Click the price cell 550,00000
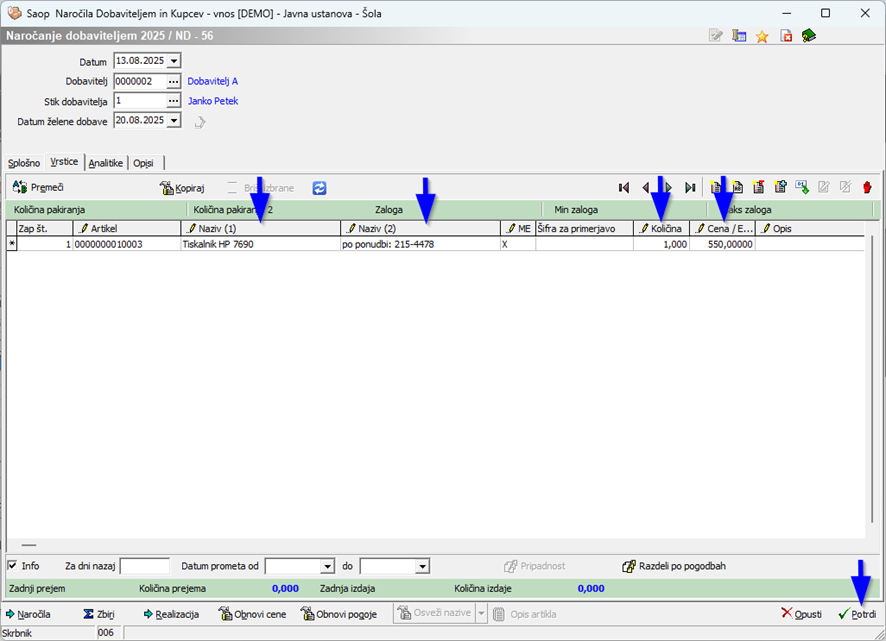Image resolution: width=886 pixels, height=641 pixels. point(723,244)
